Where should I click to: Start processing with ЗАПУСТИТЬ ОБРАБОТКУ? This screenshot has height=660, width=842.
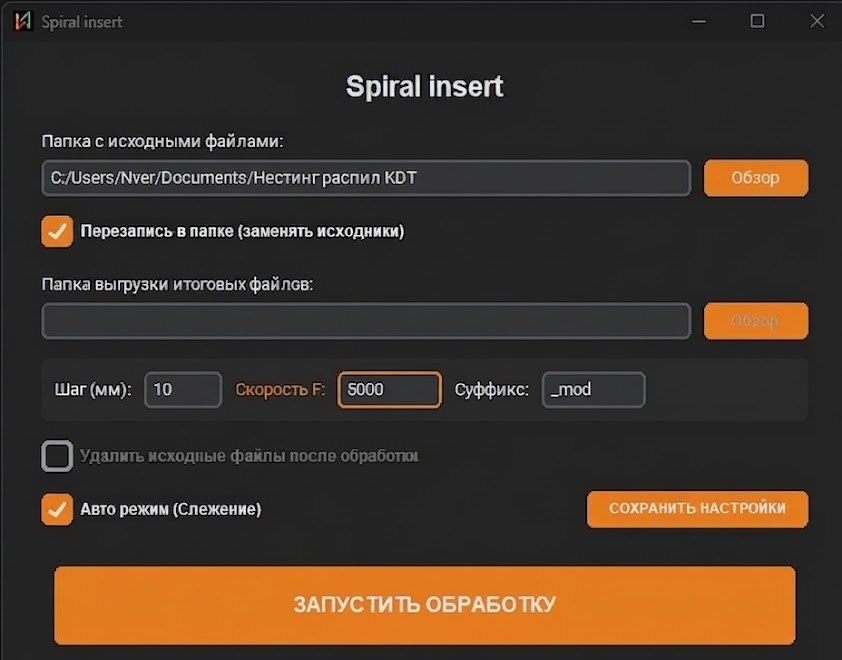[x=424, y=605]
